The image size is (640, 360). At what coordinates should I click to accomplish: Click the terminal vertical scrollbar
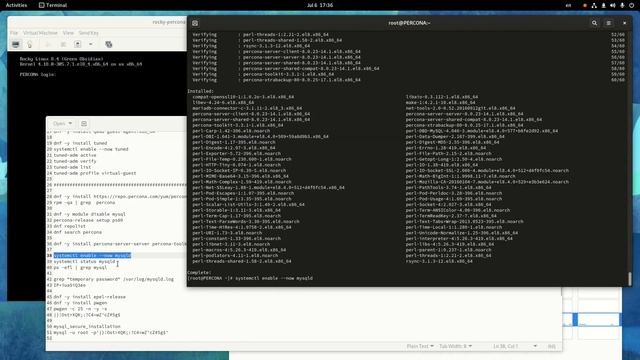[629, 278]
